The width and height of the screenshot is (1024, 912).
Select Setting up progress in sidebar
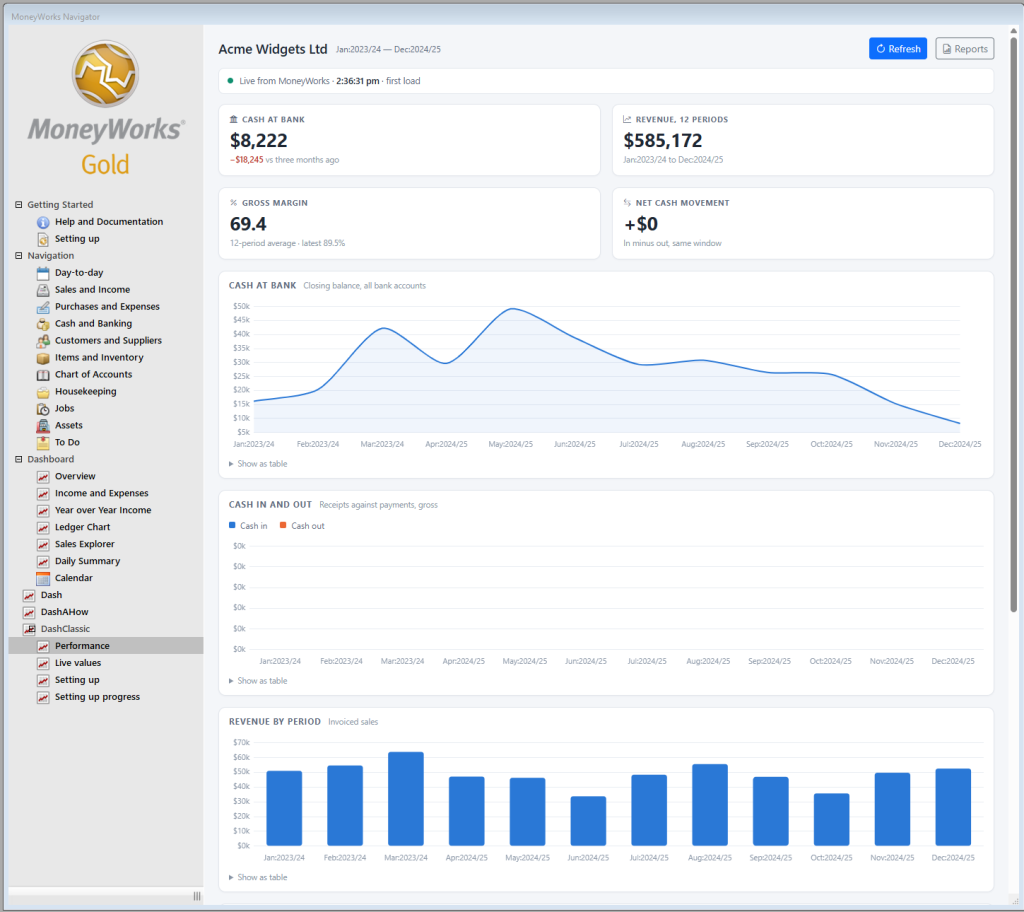point(97,697)
